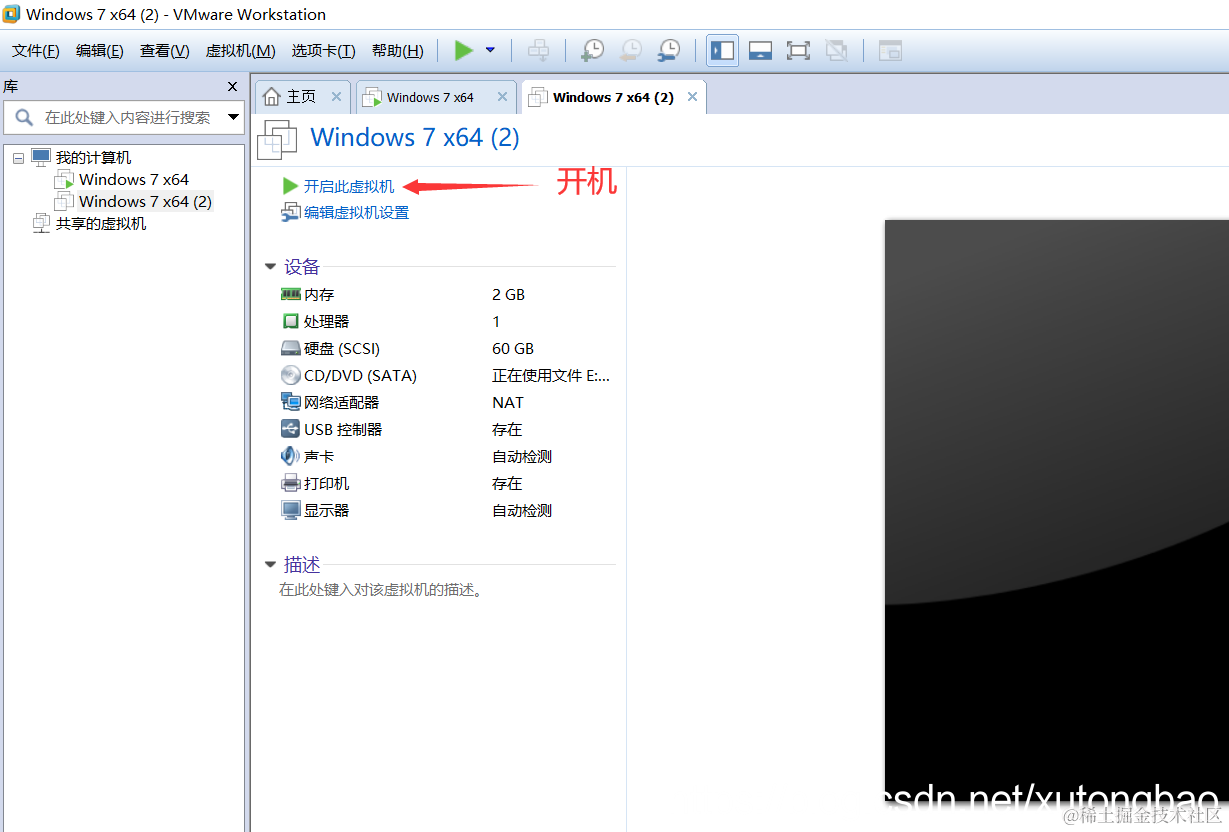Image resolution: width=1229 pixels, height=832 pixels.
Task: Click the CD/DVD (SATA) disc icon
Action: (x=290, y=375)
